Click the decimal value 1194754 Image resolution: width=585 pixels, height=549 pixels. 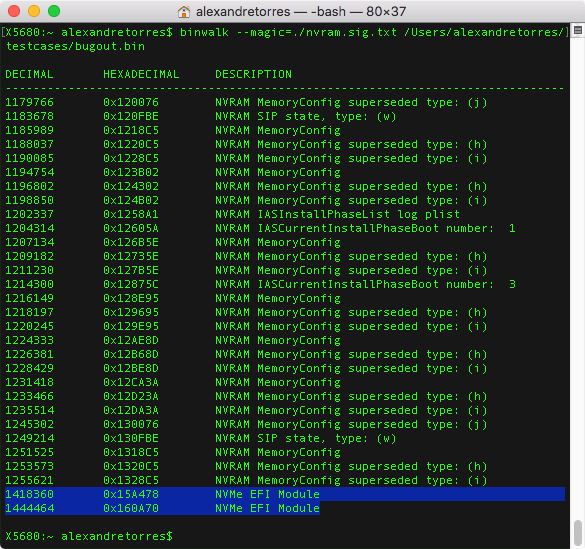tap(29, 172)
